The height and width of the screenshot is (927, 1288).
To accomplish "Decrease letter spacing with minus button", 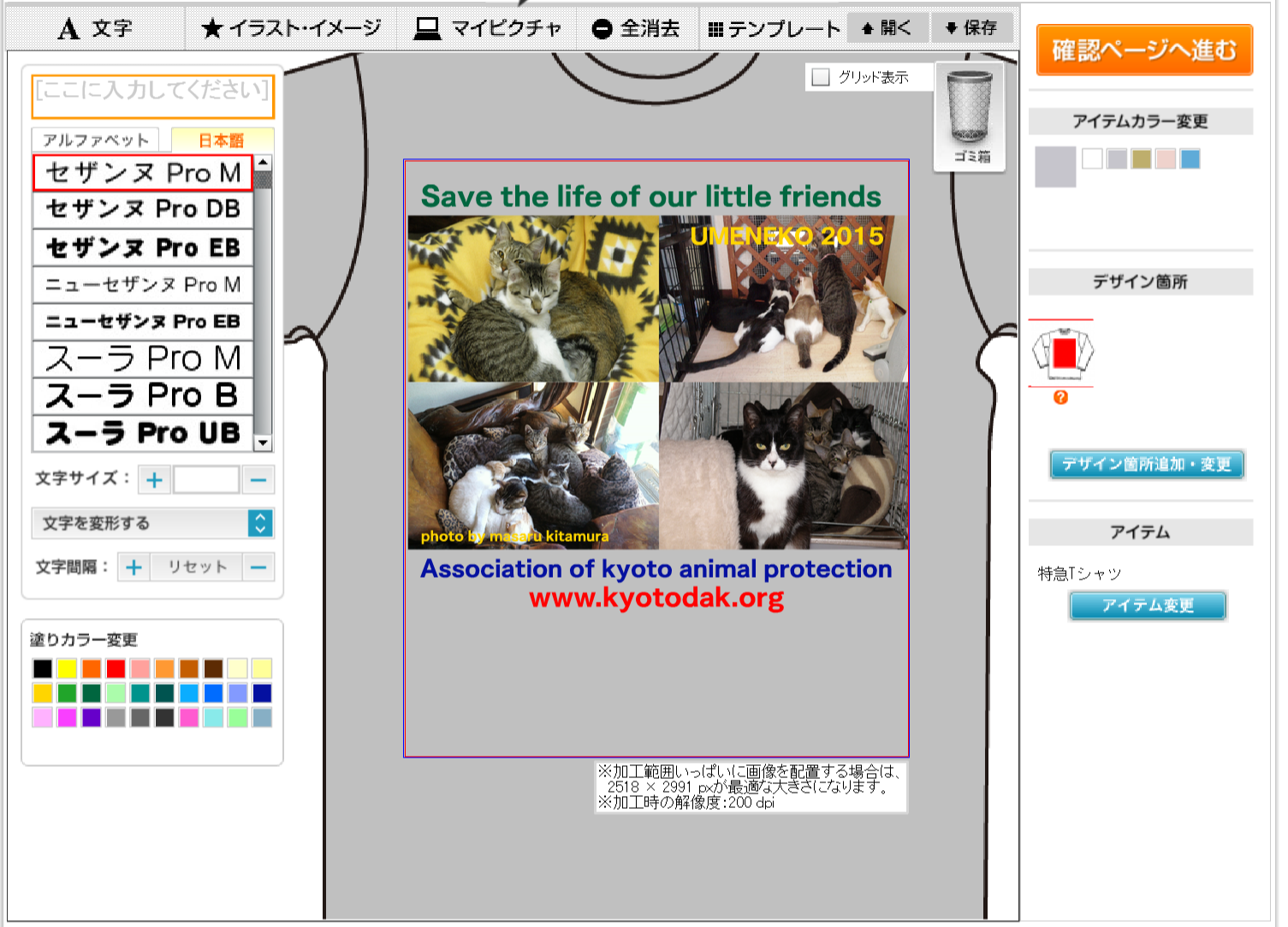I will (258, 567).
